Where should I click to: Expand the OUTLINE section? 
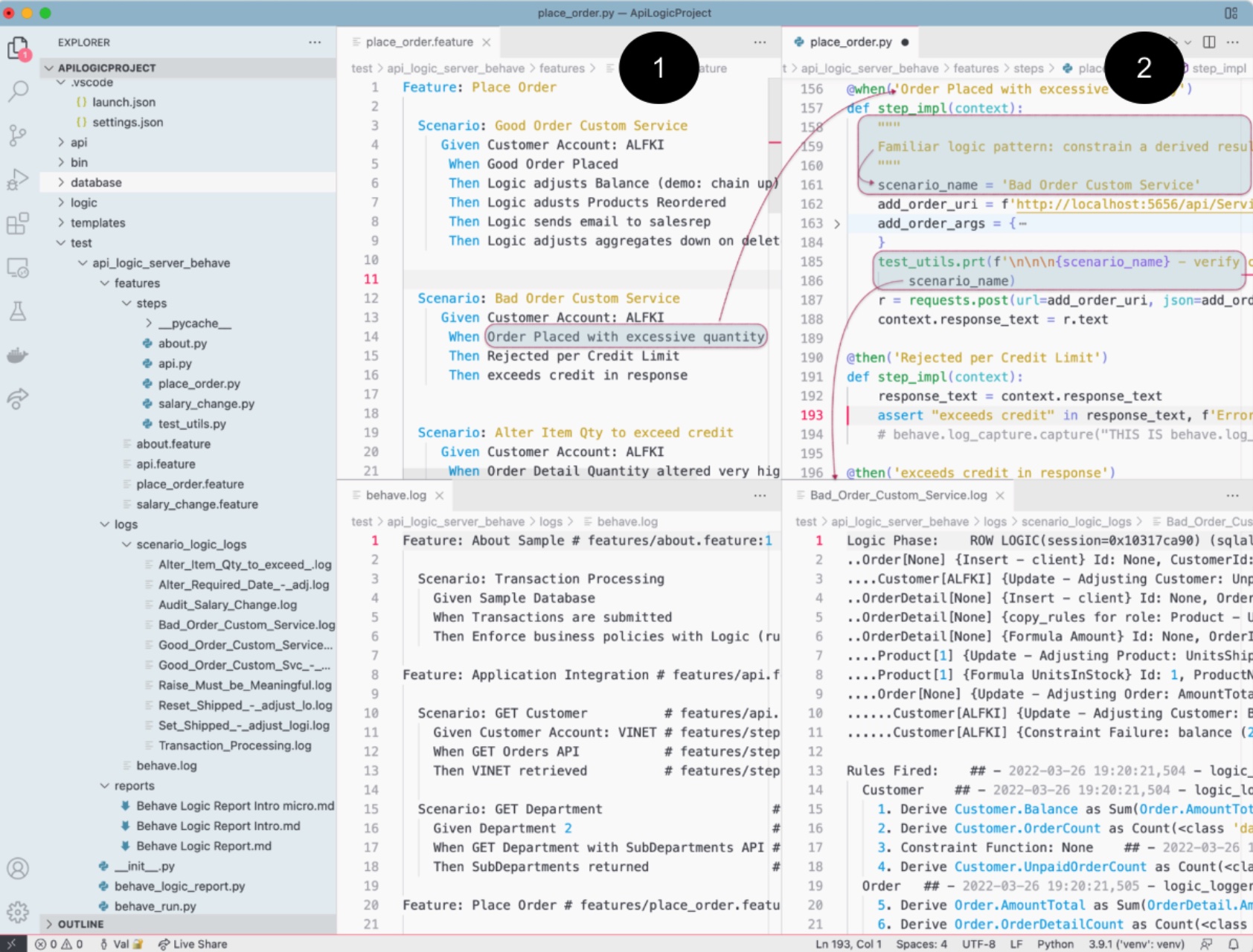coord(80,924)
